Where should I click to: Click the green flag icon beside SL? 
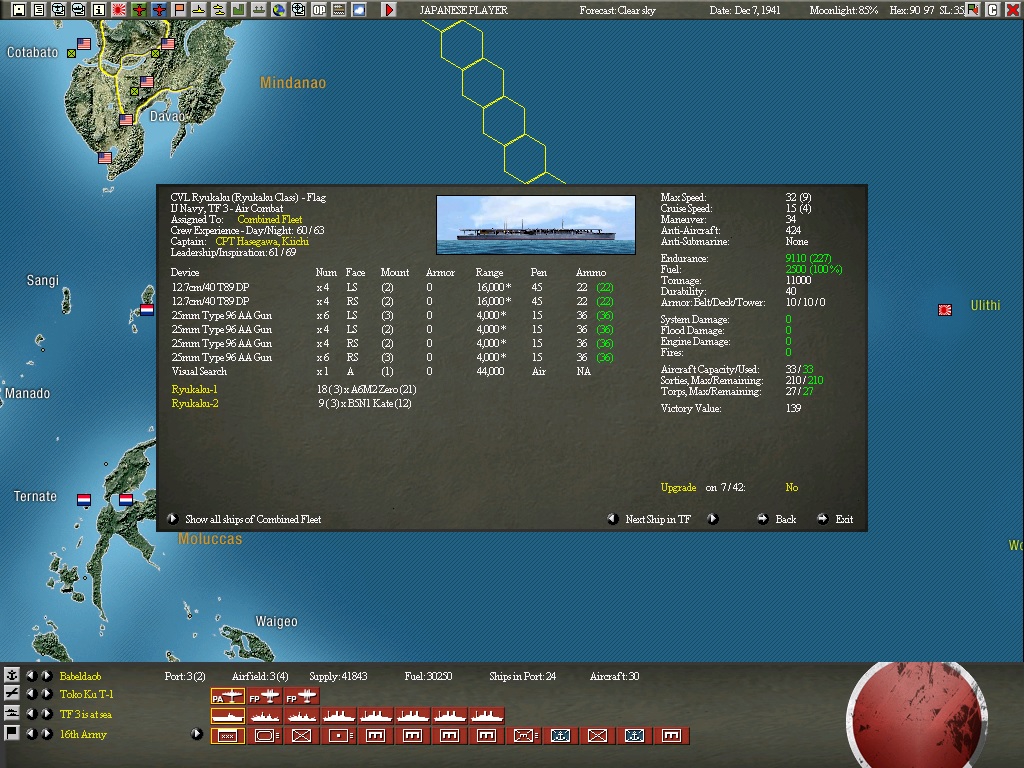972,10
